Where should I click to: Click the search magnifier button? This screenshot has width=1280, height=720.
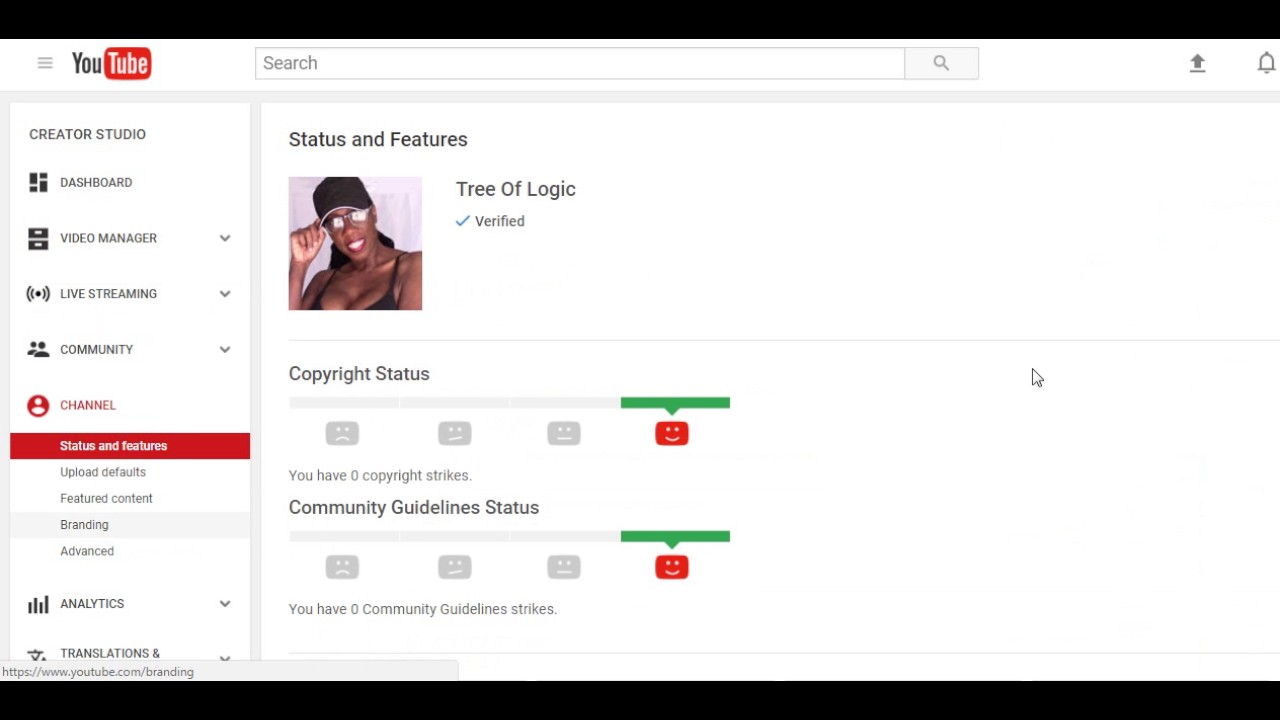click(x=941, y=63)
